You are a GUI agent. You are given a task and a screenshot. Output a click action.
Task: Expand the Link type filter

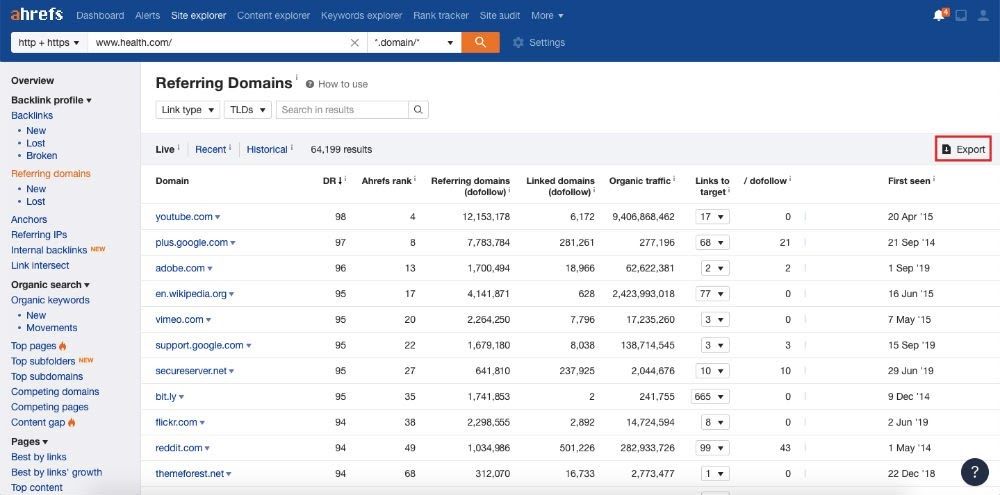click(186, 110)
